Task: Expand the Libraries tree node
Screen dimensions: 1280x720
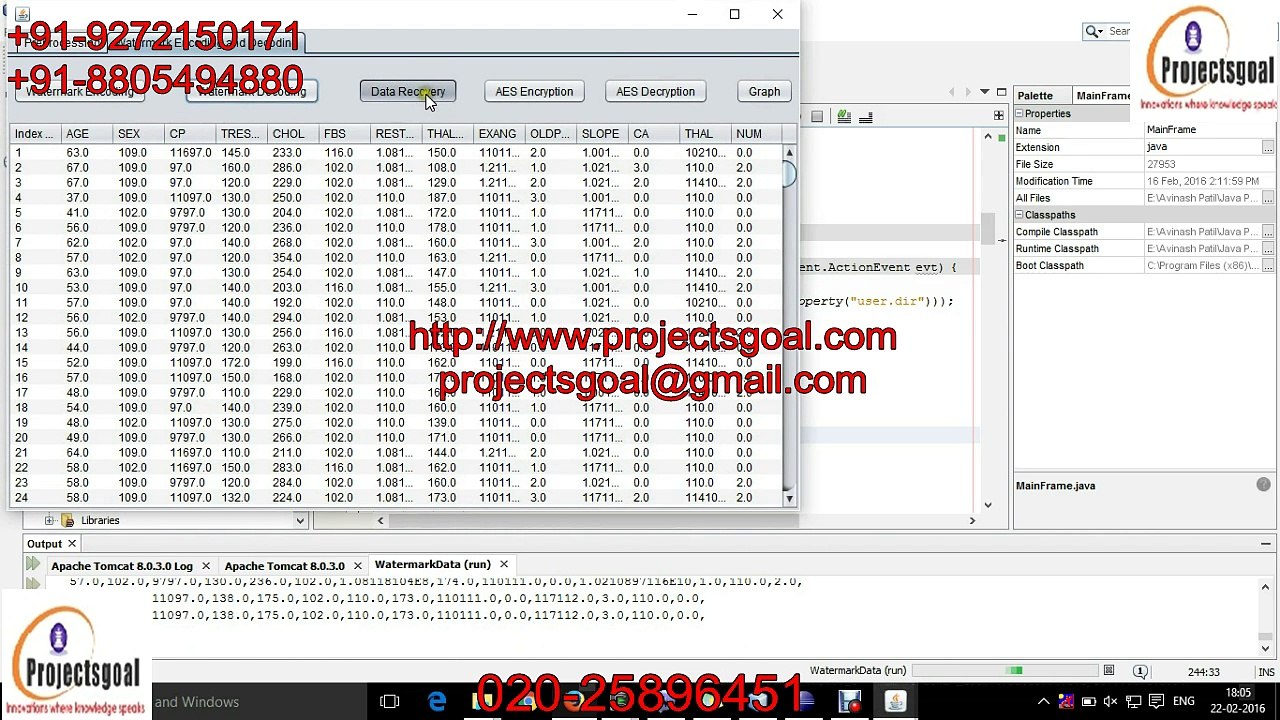Action: pos(49,520)
